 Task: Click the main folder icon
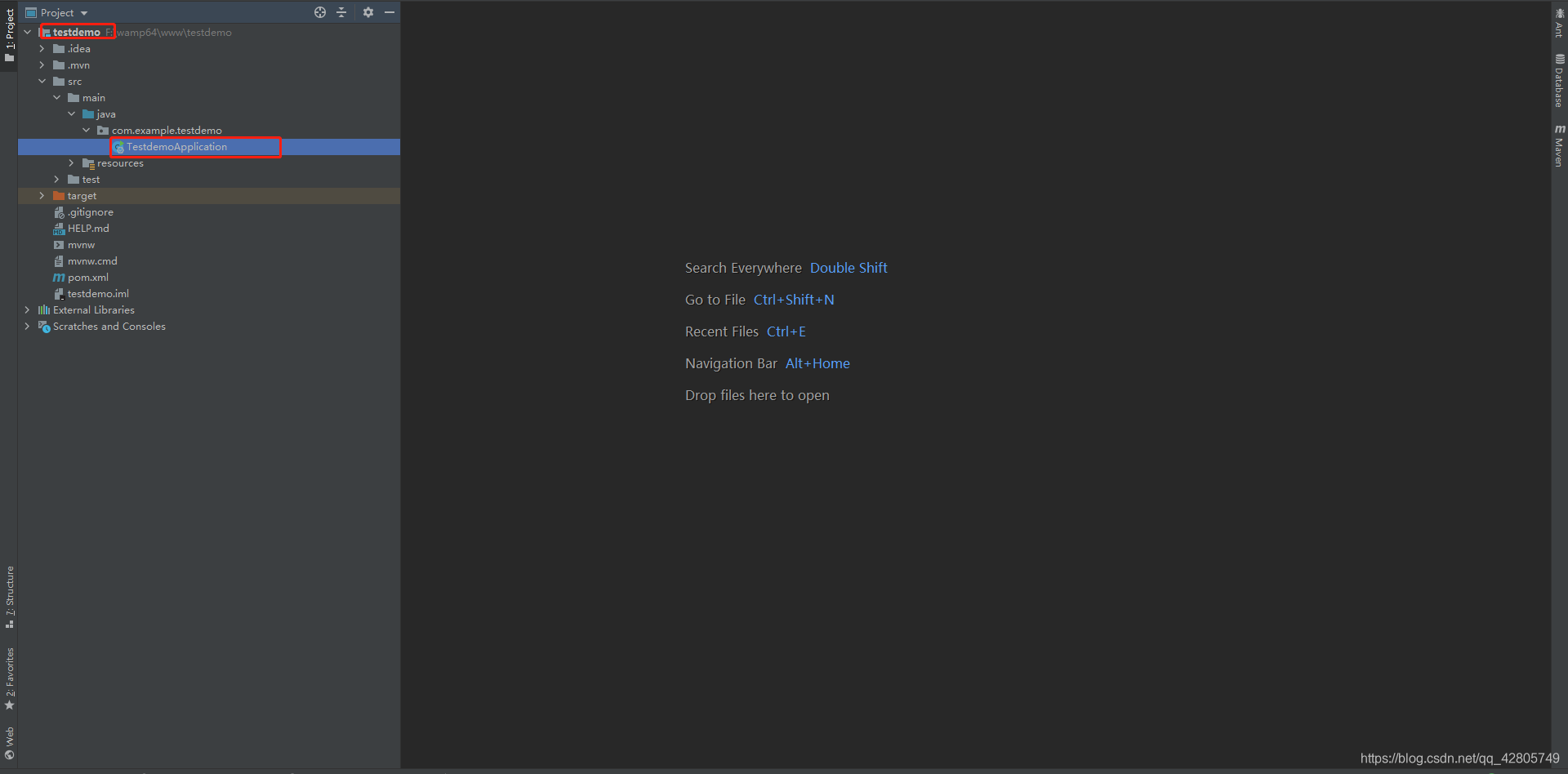click(73, 97)
